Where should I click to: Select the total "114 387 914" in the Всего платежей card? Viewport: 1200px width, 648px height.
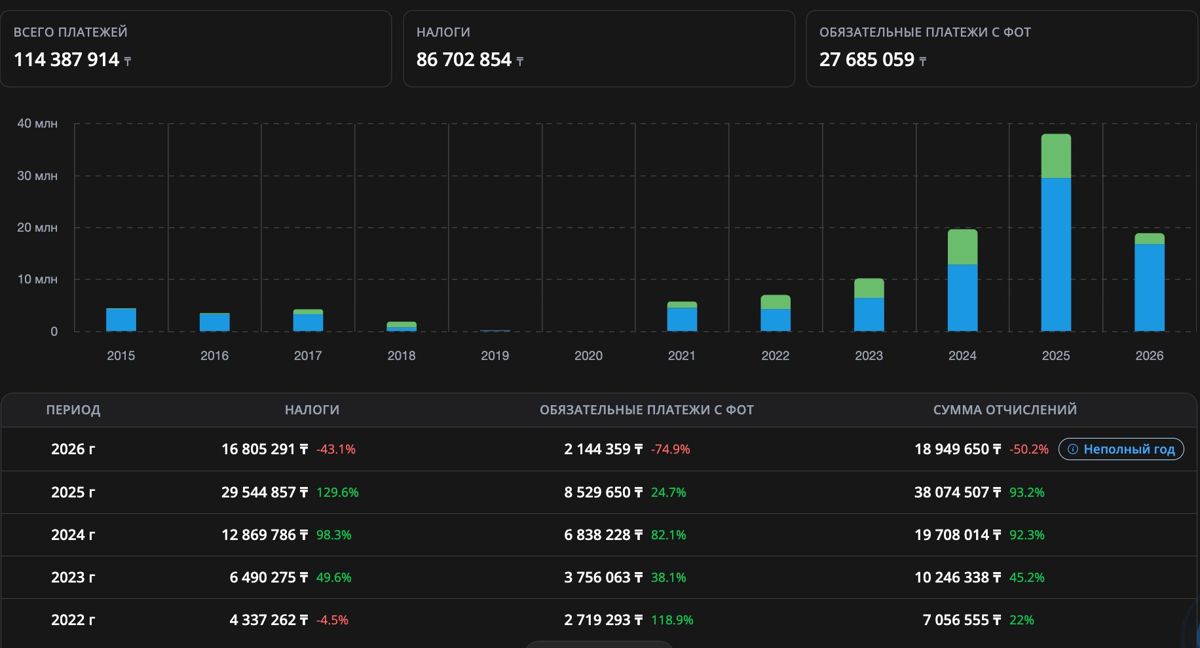click(x=66, y=60)
